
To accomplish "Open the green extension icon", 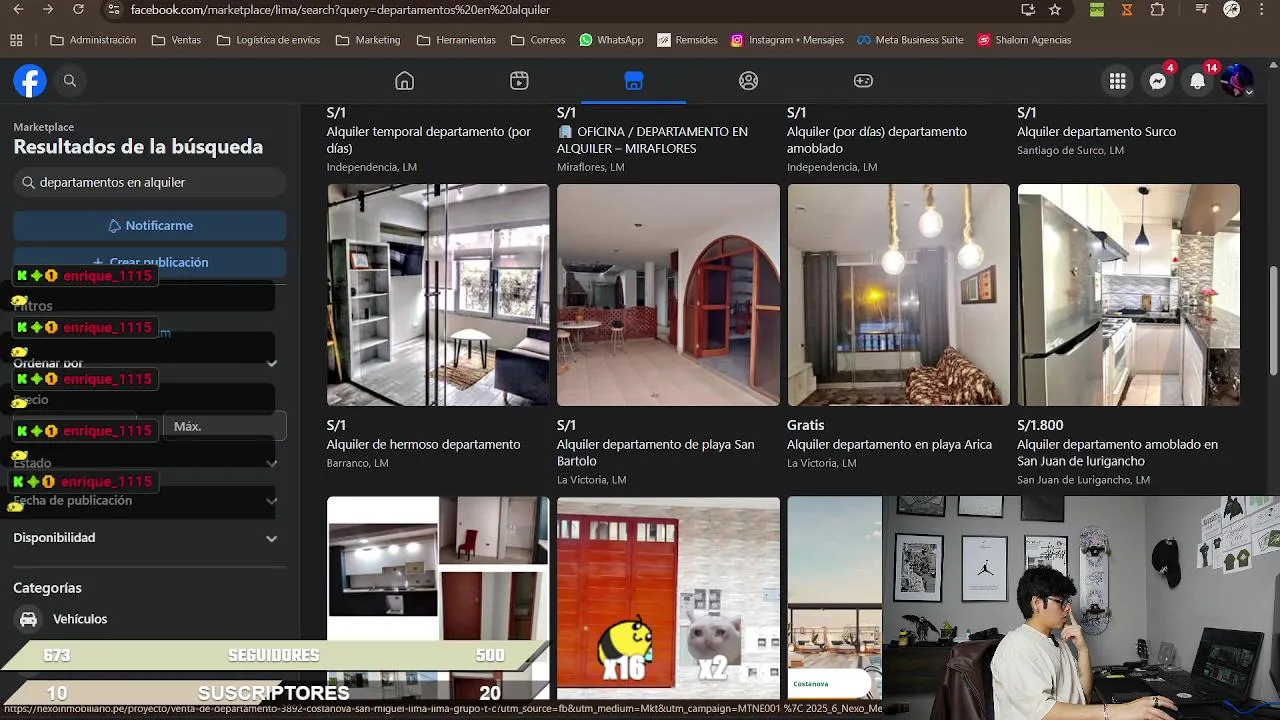I will point(1097,10).
